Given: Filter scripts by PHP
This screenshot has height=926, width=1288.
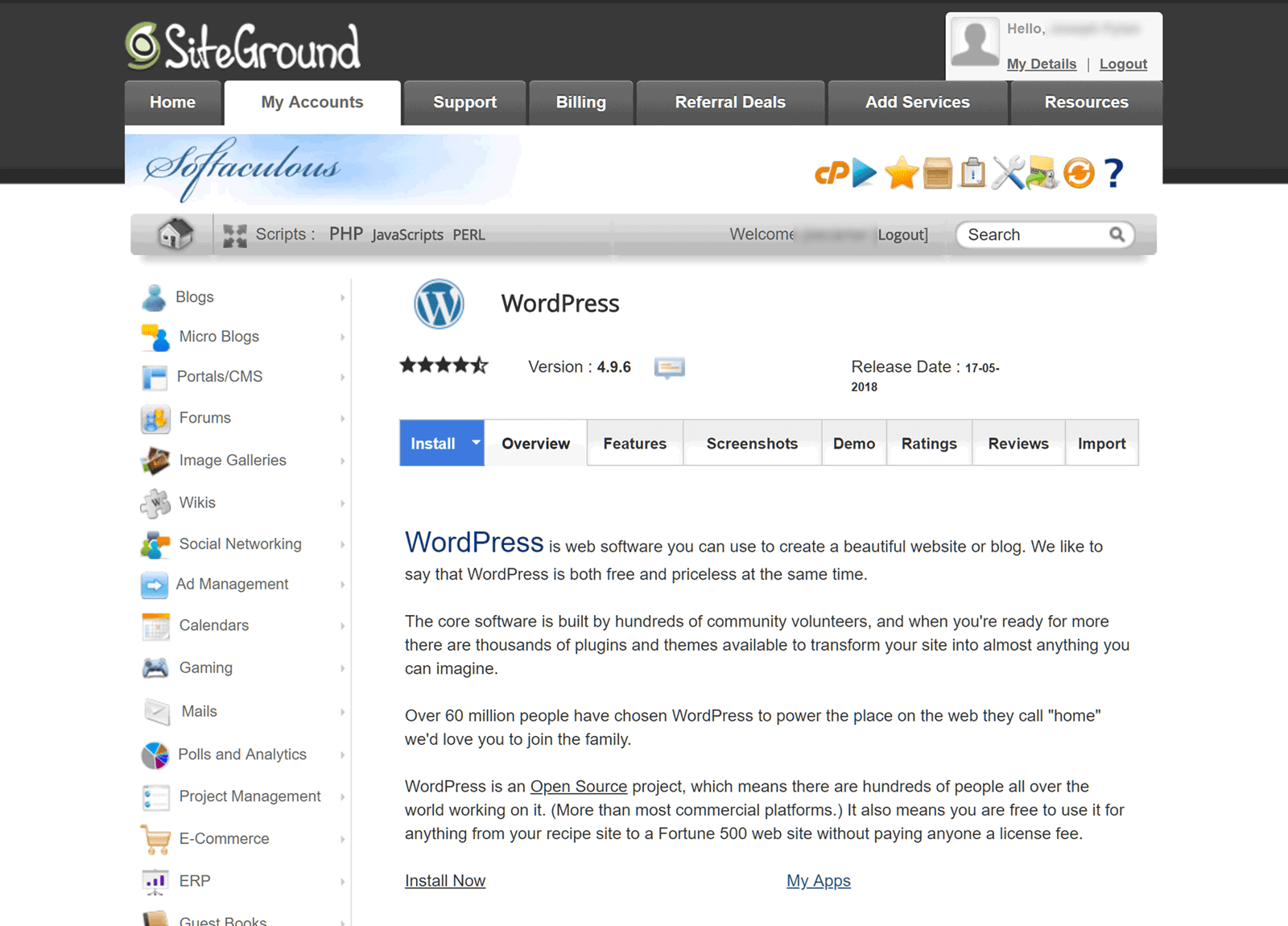Looking at the screenshot, I should (x=346, y=234).
